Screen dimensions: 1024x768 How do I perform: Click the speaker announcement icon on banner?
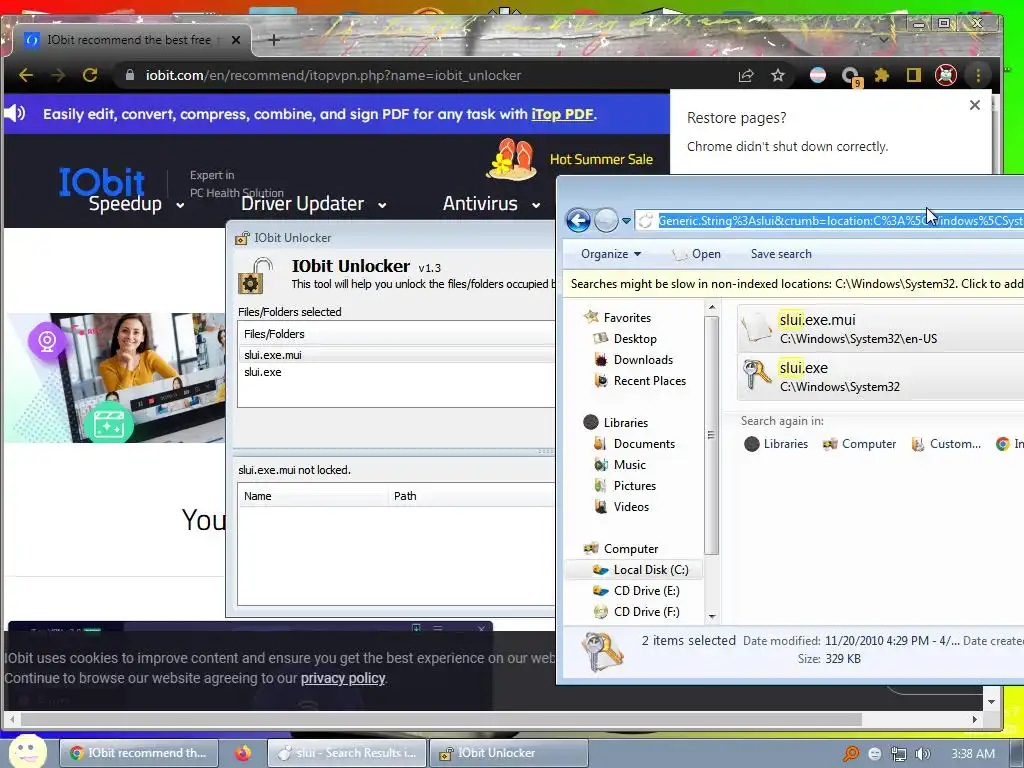point(14,114)
